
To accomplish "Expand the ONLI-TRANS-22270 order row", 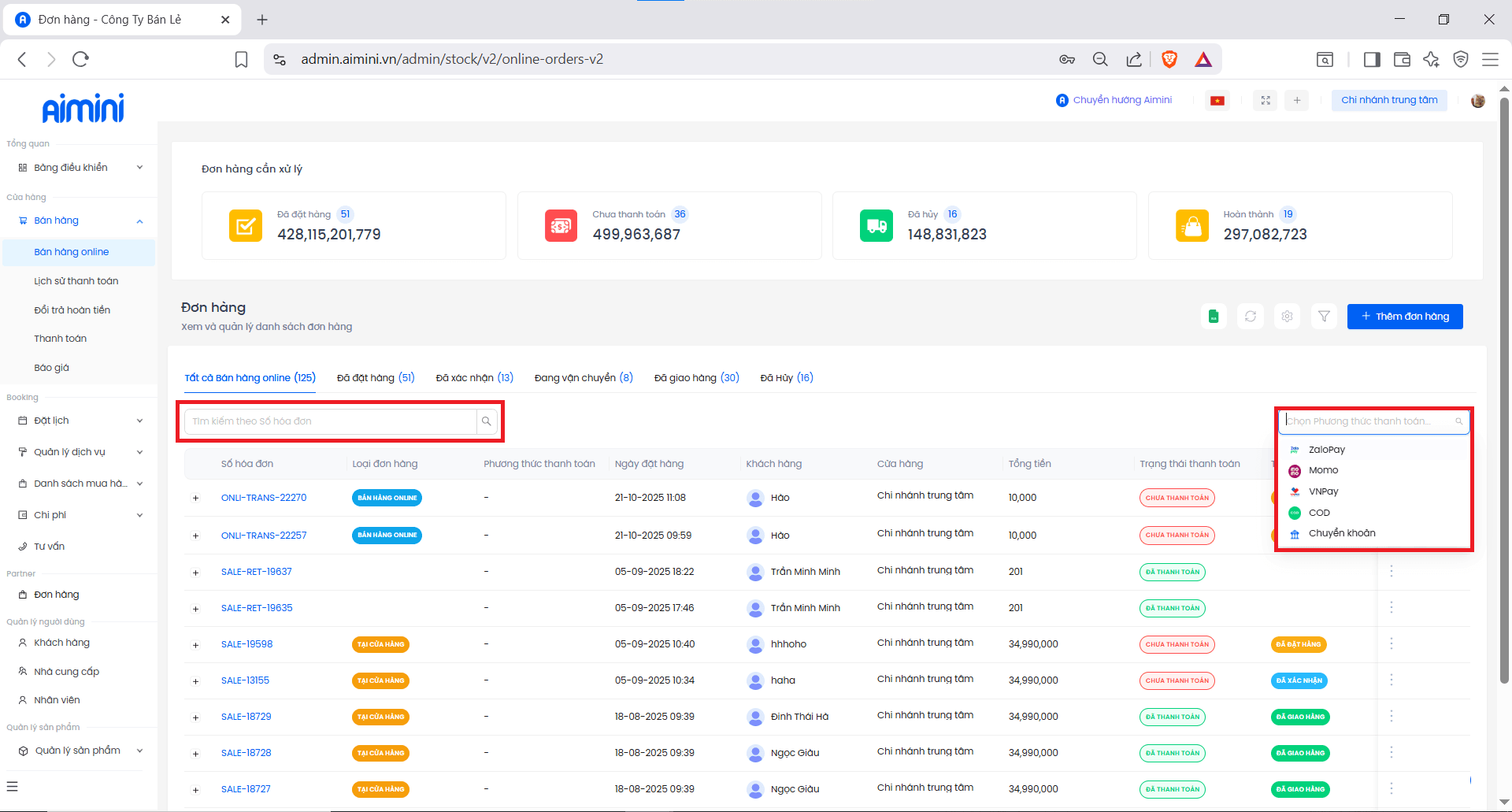I will pyautogui.click(x=196, y=498).
